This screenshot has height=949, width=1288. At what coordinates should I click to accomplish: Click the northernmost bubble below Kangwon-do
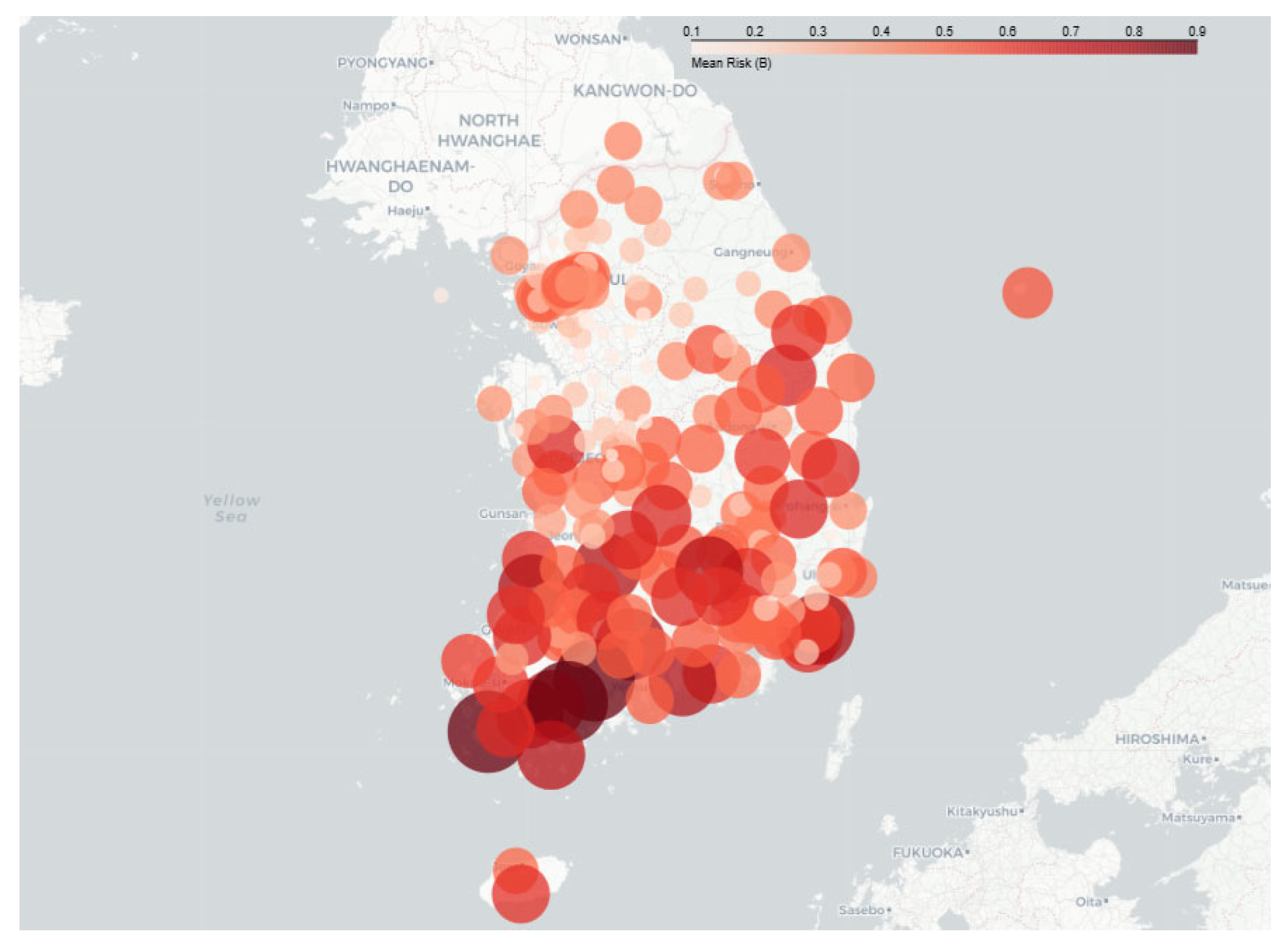(x=623, y=141)
